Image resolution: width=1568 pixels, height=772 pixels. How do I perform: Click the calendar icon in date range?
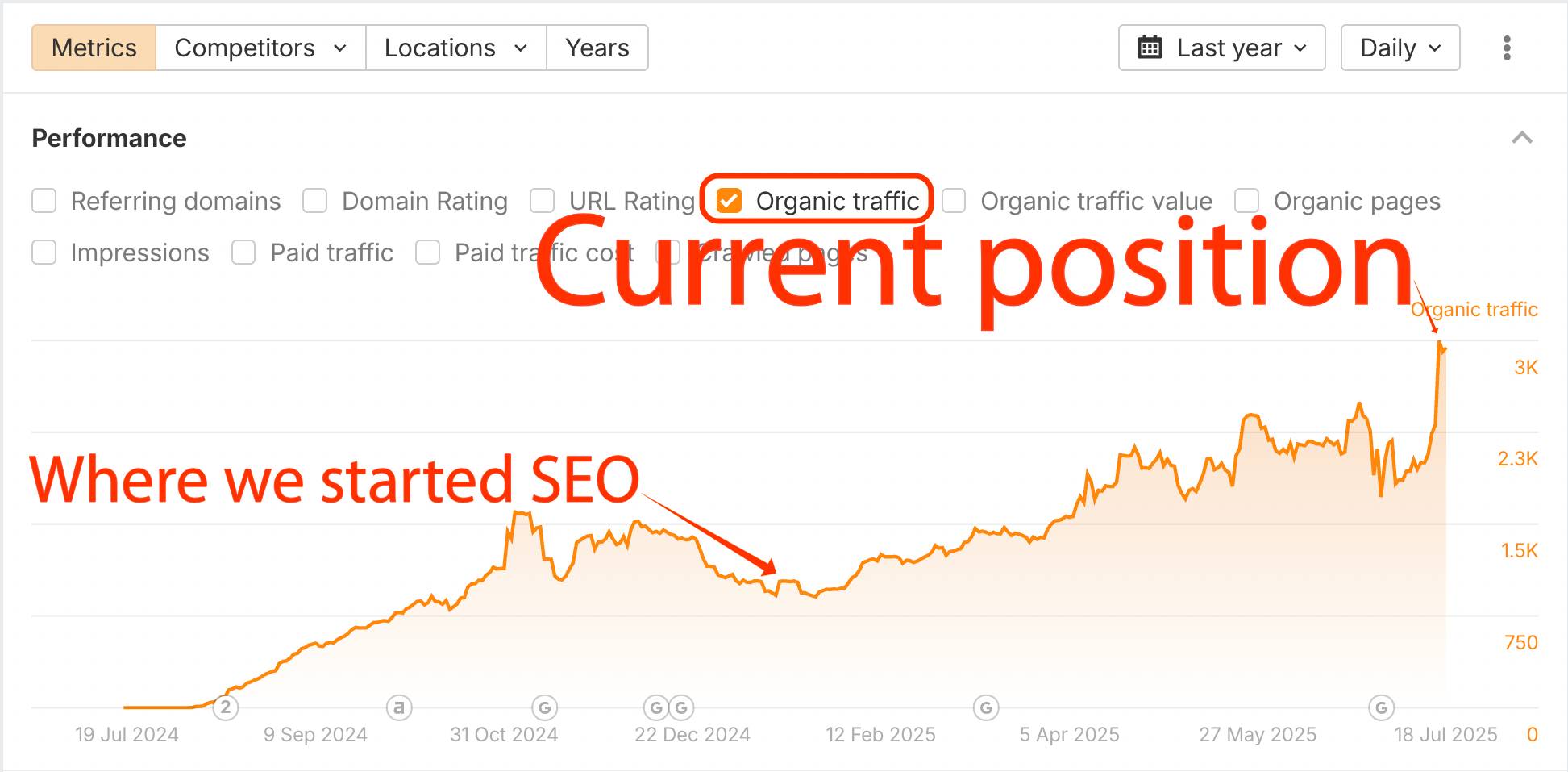(1150, 48)
